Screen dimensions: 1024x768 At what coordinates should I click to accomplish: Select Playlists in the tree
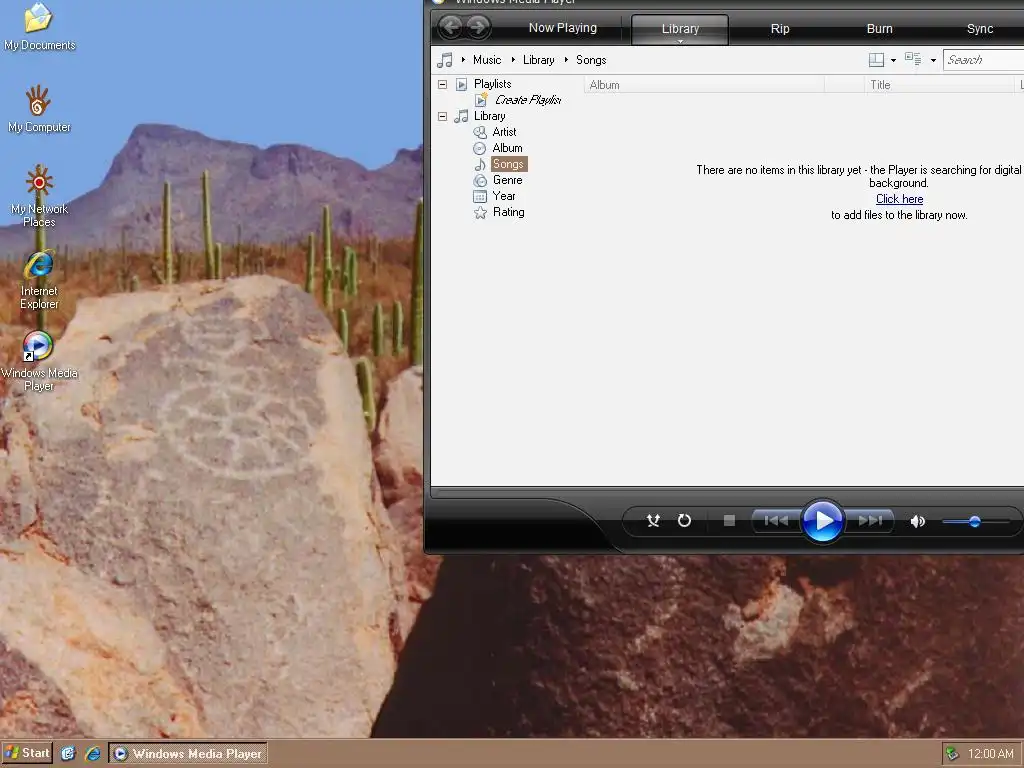[x=492, y=84]
